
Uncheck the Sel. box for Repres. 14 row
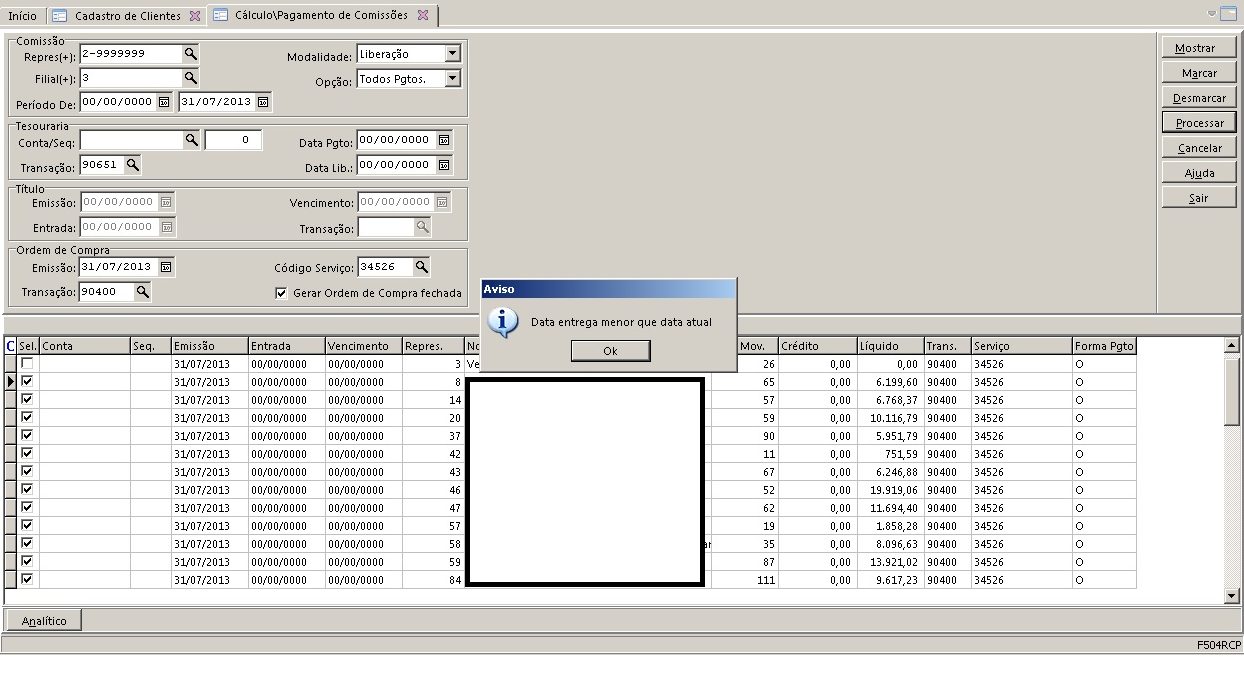pyautogui.click(x=27, y=399)
